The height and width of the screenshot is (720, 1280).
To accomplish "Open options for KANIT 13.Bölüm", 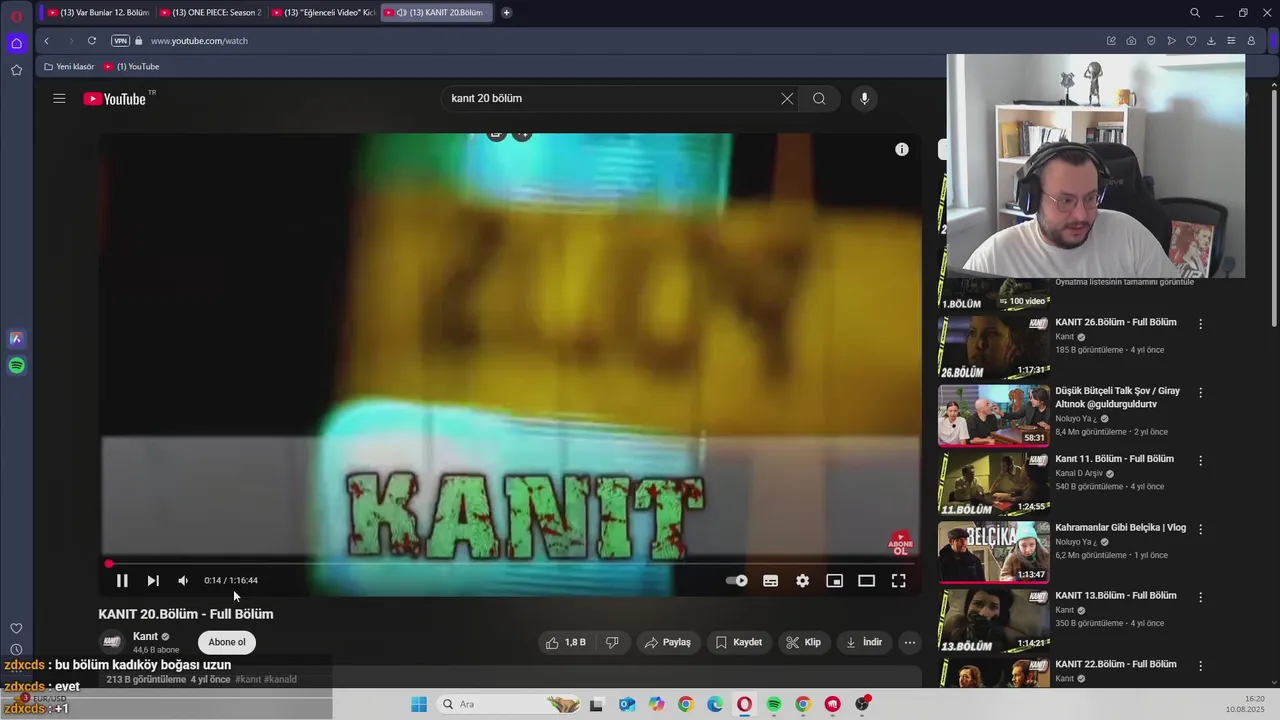I will pos(1201,597).
